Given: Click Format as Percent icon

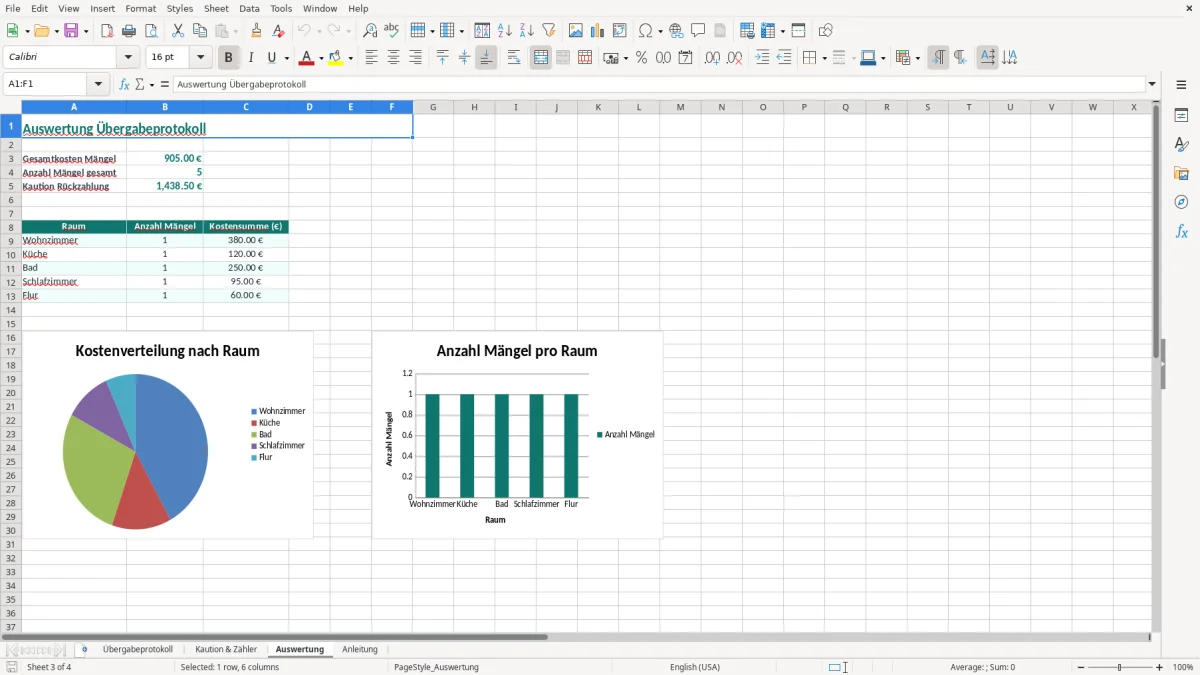Looking at the screenshot, I should pos(642,58).
